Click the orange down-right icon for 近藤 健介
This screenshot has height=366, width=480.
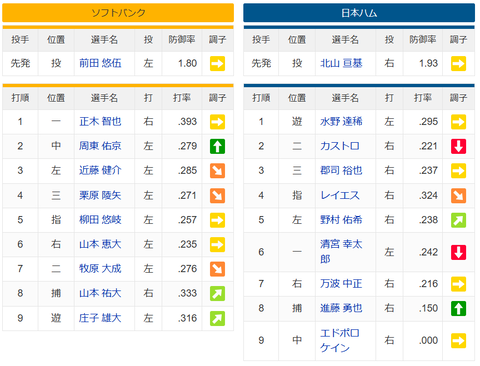point(217,171)
